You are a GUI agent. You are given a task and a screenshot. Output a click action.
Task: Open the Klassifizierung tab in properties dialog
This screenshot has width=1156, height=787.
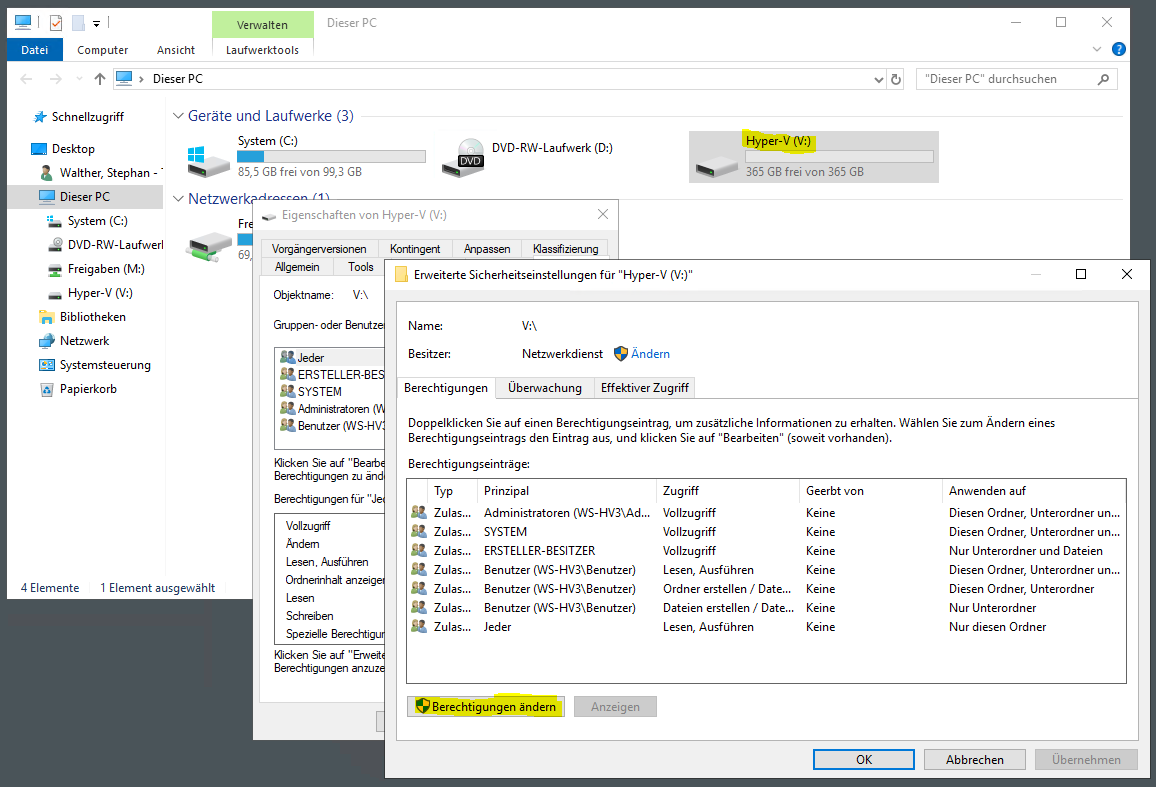click(565, 249)
